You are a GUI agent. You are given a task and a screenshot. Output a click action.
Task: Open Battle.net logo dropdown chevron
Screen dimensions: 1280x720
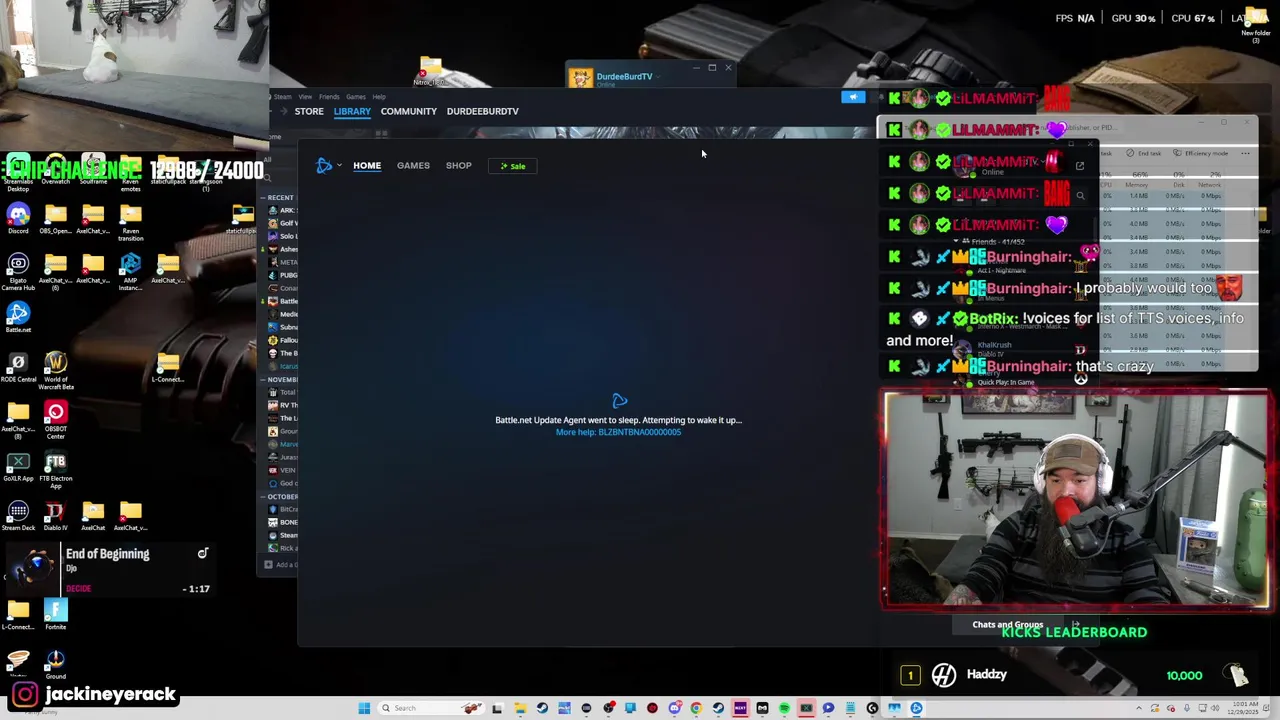339,166
